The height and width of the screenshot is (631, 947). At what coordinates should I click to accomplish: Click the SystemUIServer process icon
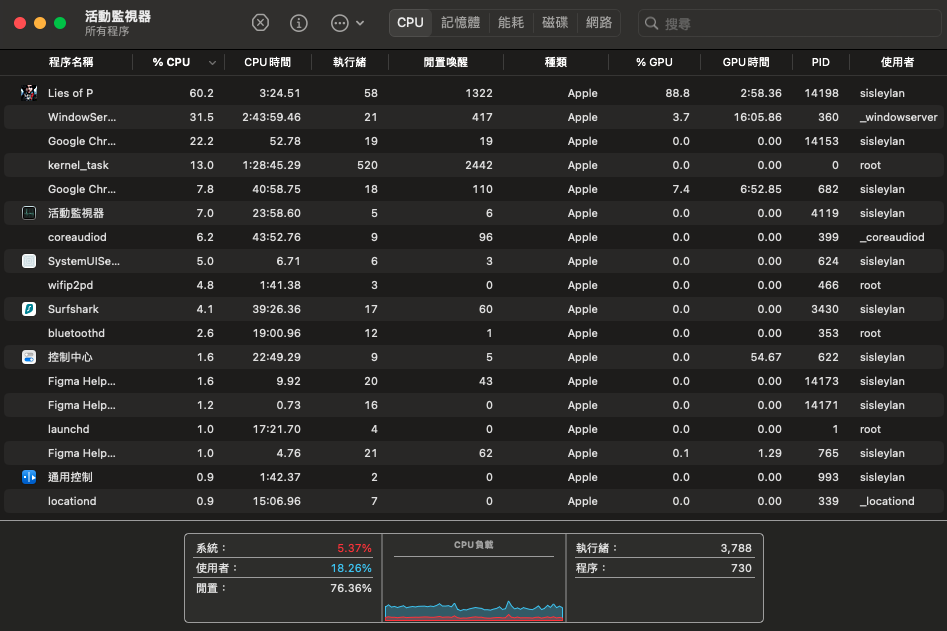pos(29,261)
